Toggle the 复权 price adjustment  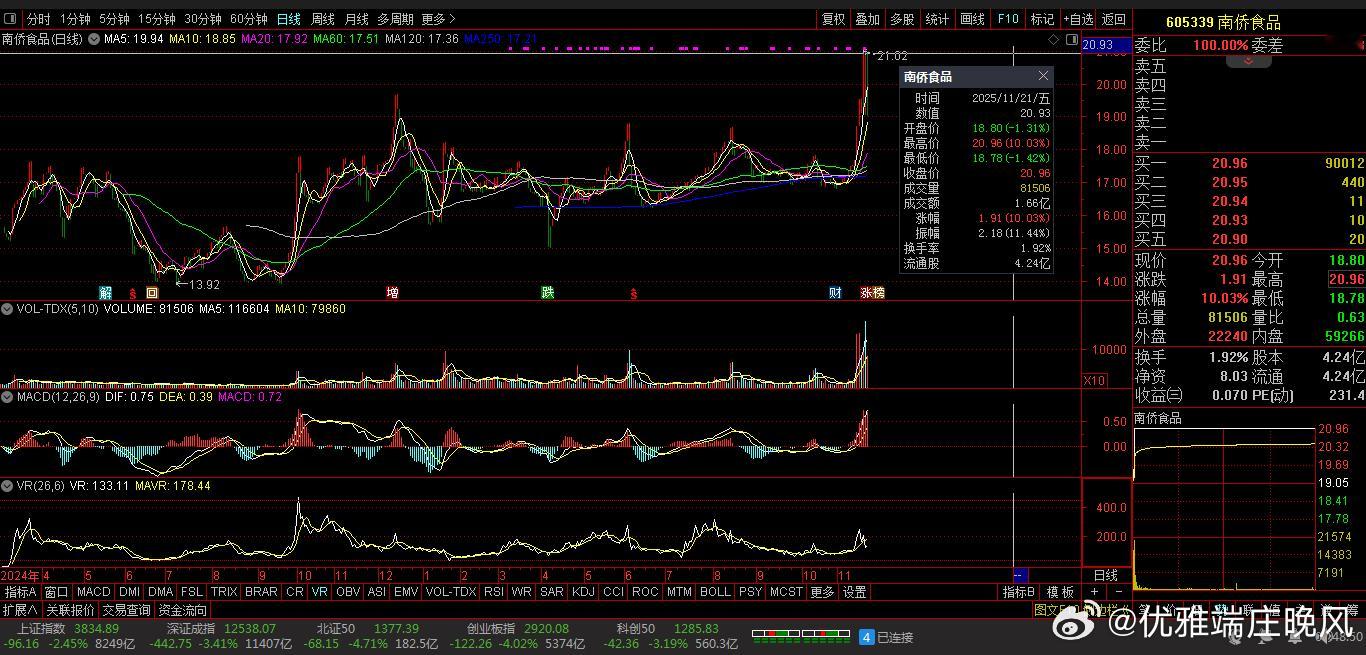[833, 19]
